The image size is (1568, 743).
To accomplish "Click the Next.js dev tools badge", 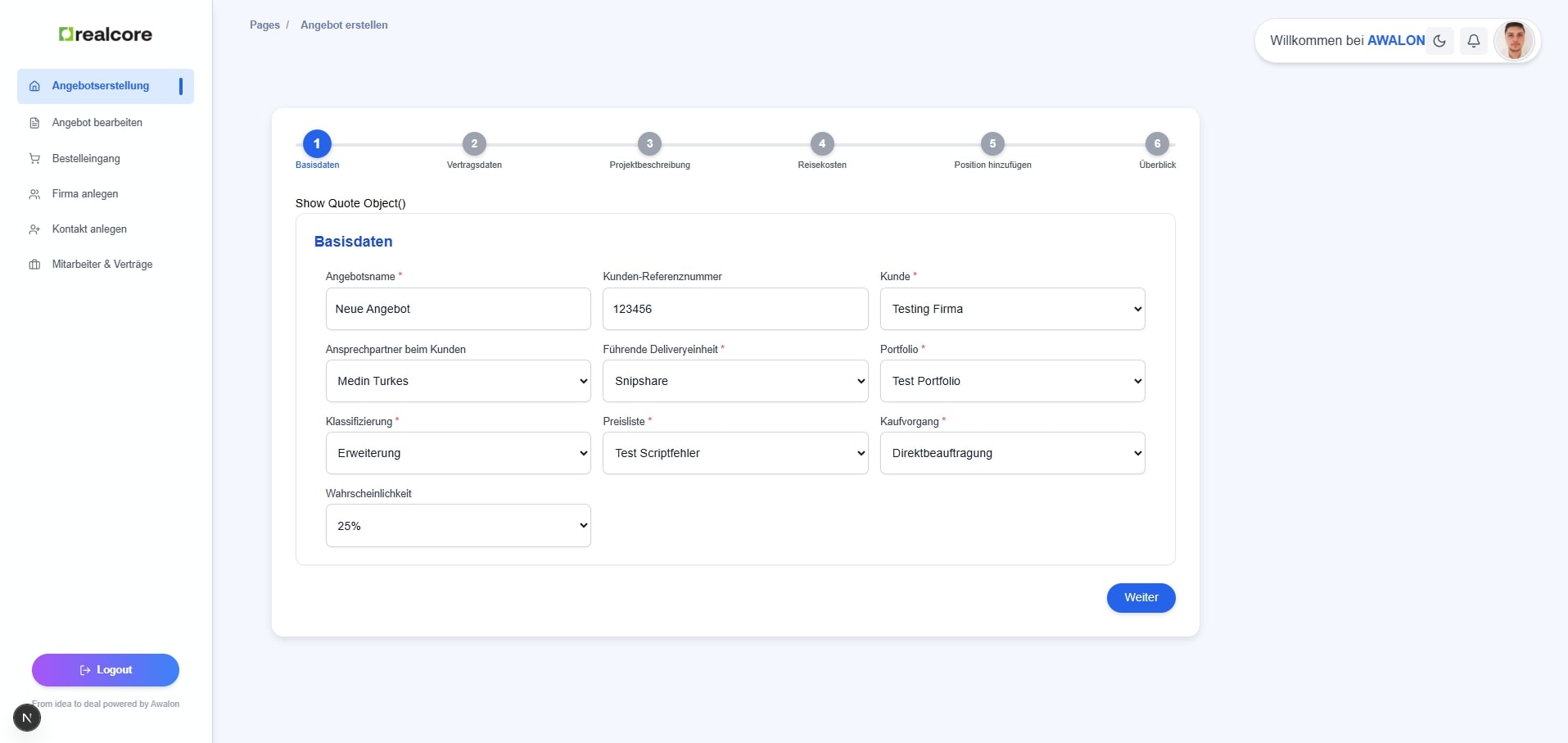I will (x=27, y=718).
